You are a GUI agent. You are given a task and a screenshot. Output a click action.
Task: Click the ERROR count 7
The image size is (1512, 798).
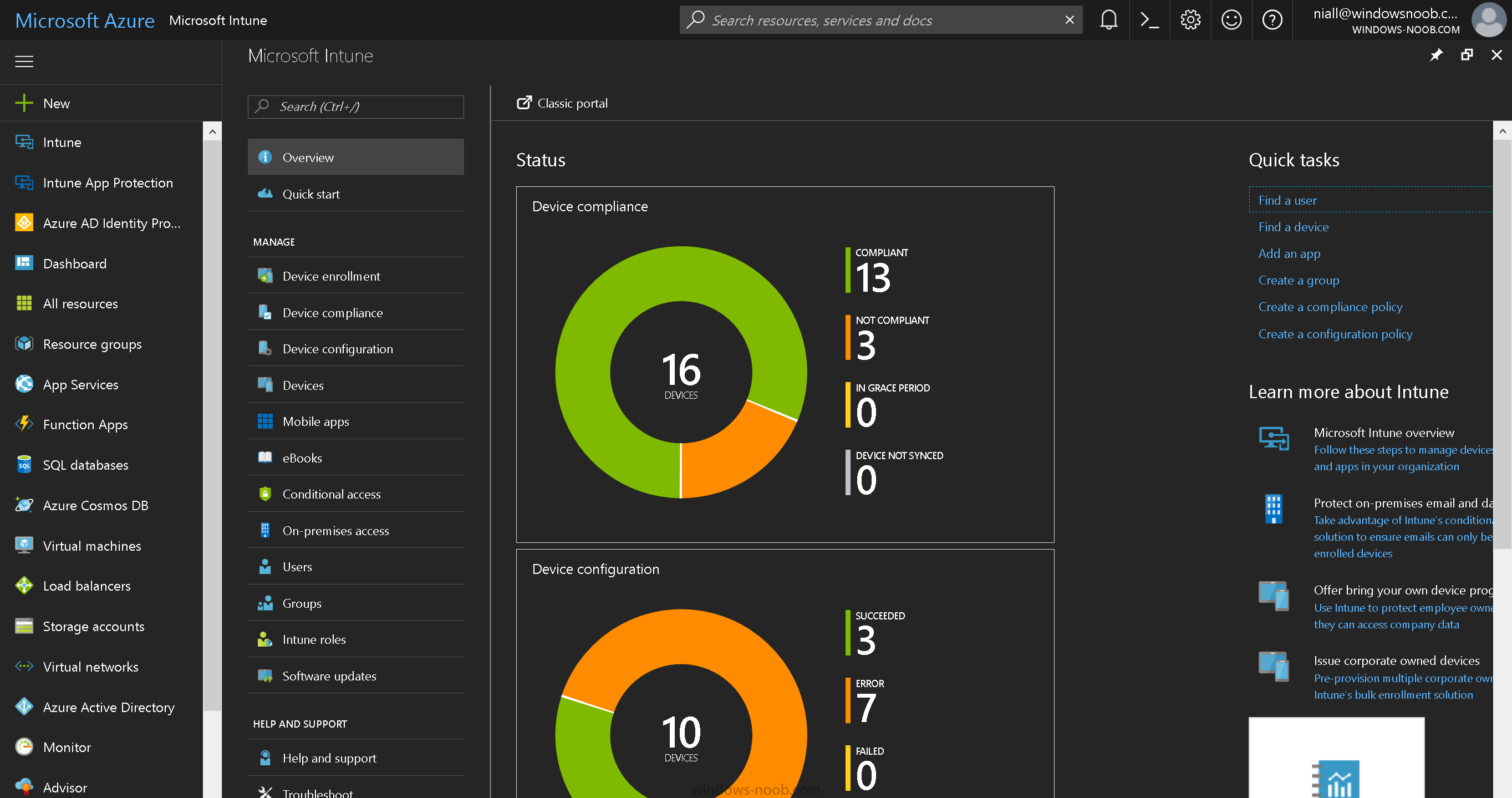[866, 708]
